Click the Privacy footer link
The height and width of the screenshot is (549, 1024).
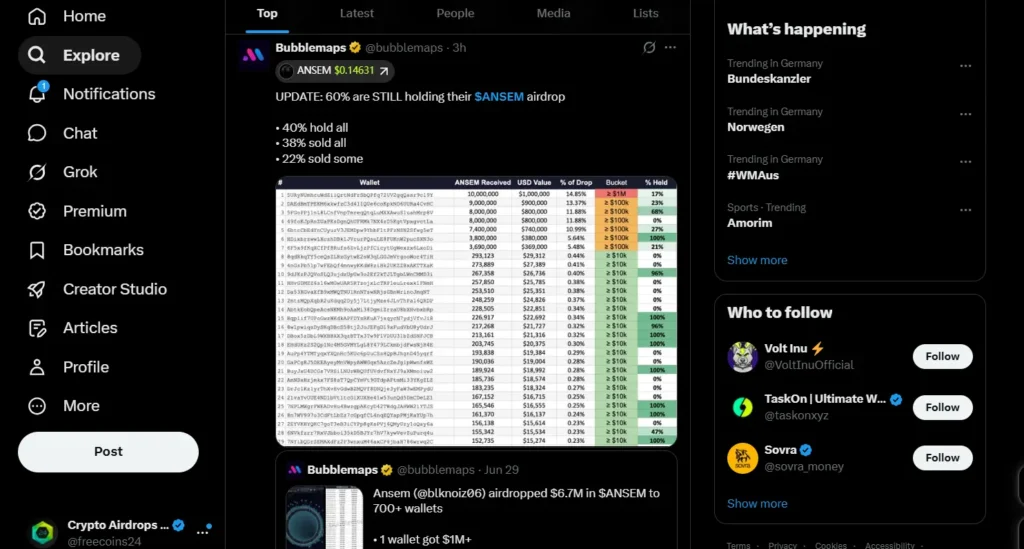782,545
